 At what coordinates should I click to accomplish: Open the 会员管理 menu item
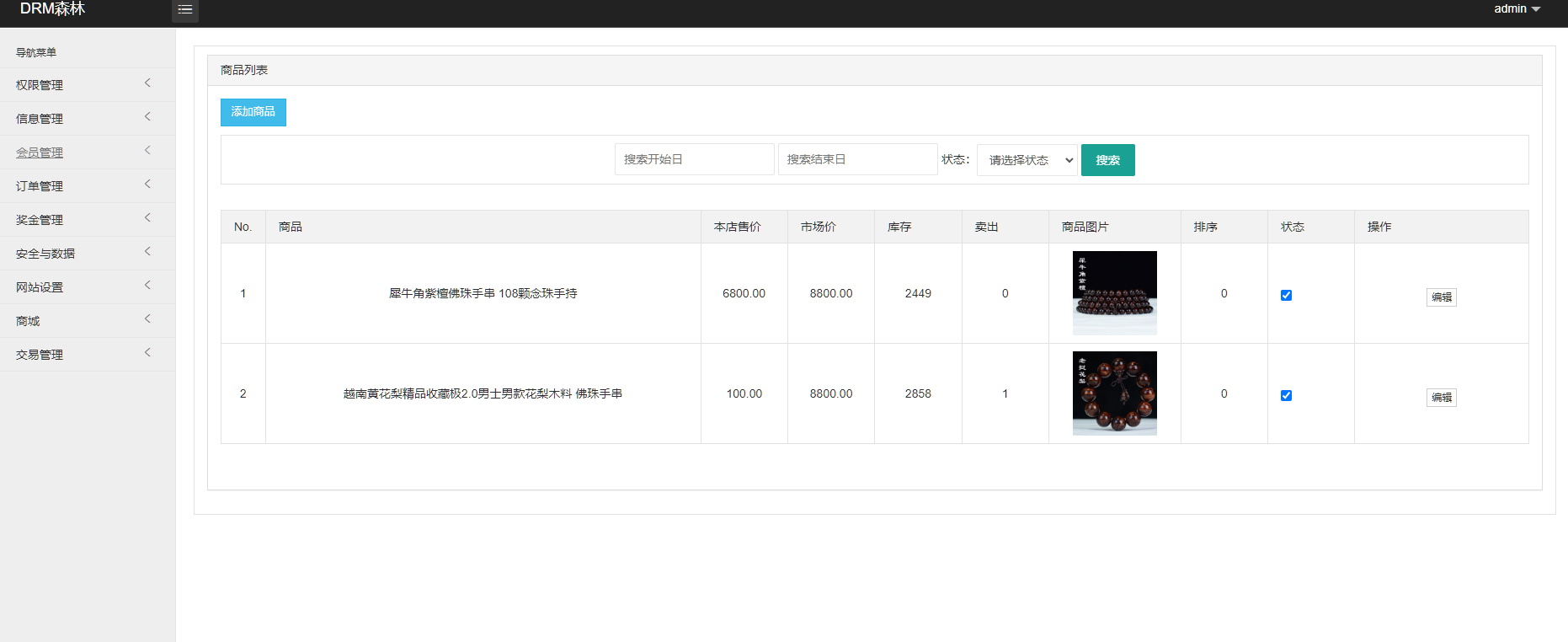click(x=40, y=152)
